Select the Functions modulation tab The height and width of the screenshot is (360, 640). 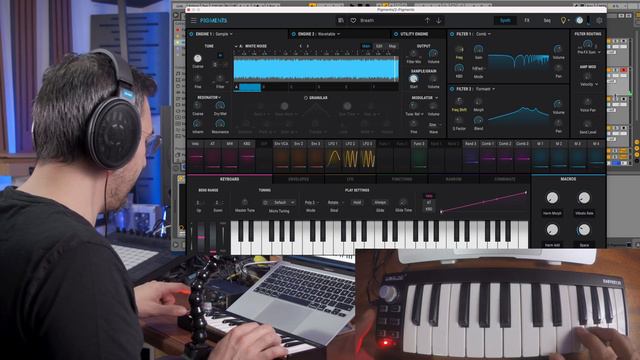[402, 179]
